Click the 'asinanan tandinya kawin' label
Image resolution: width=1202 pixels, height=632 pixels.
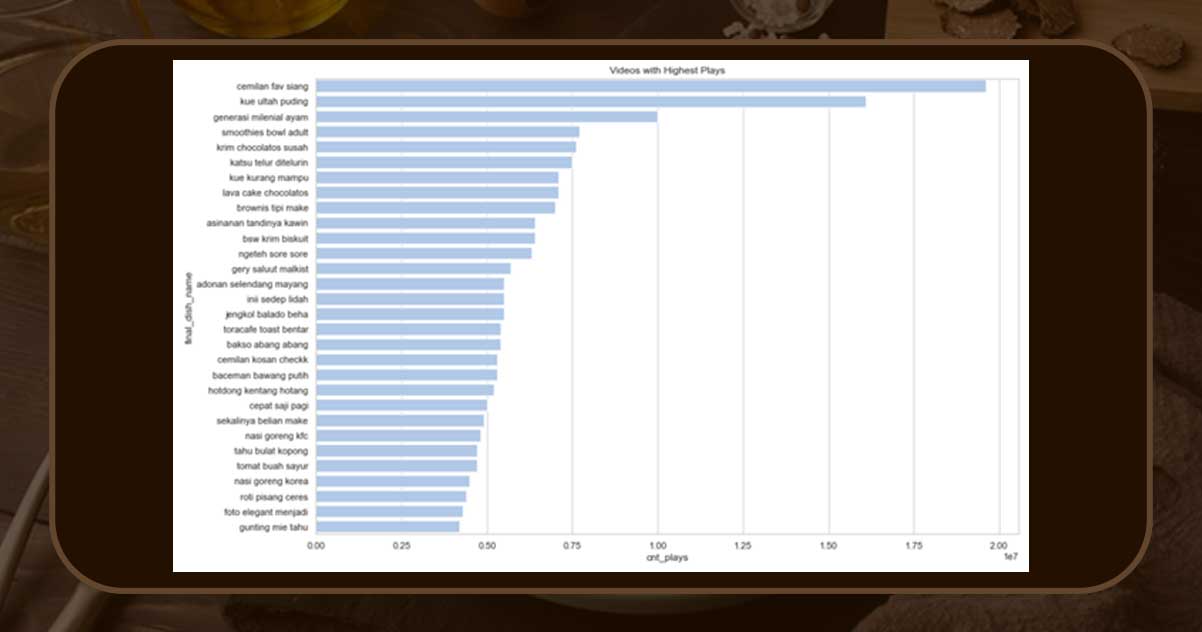(x=257, y=223)
